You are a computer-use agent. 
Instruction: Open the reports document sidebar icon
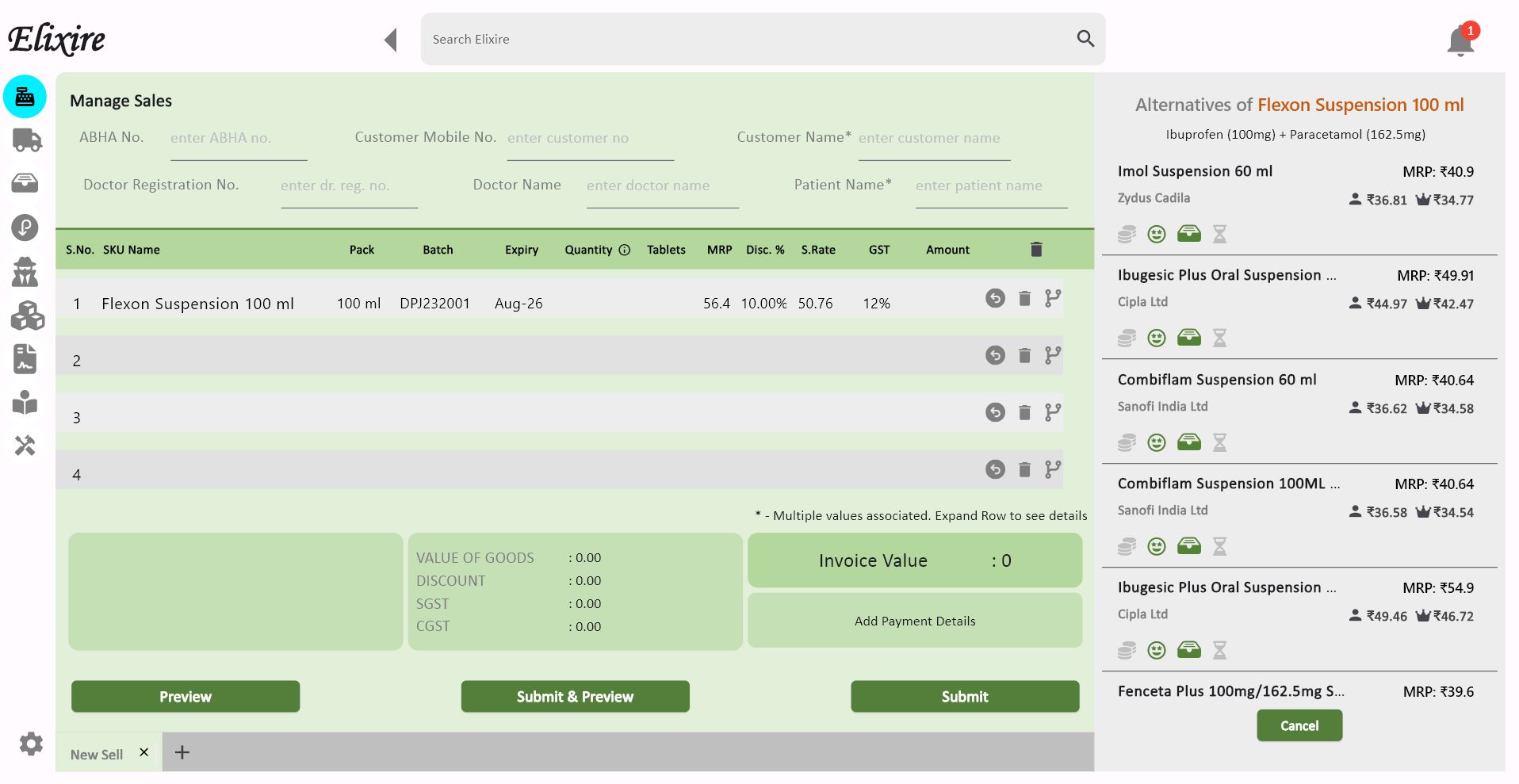coord(25,359)
